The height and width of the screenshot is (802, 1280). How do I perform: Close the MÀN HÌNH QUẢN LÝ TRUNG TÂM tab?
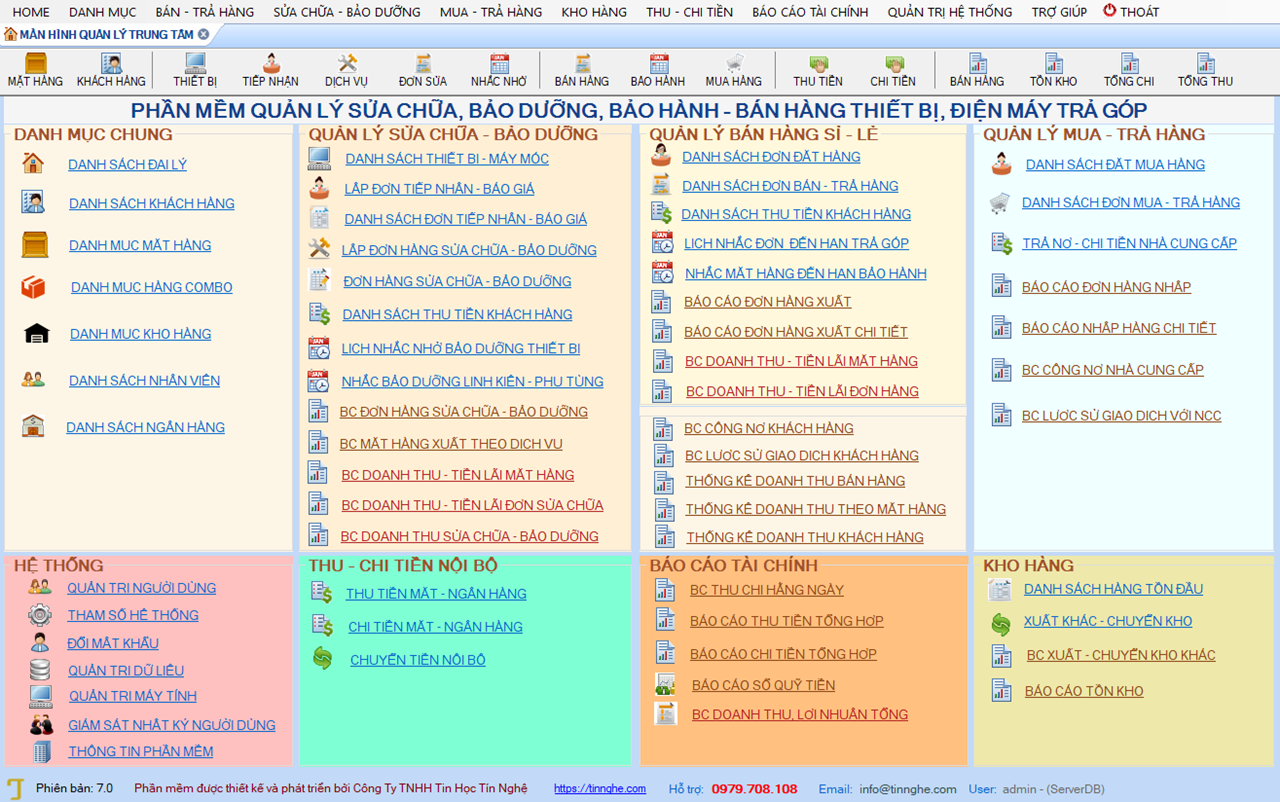tap(203, 34)
